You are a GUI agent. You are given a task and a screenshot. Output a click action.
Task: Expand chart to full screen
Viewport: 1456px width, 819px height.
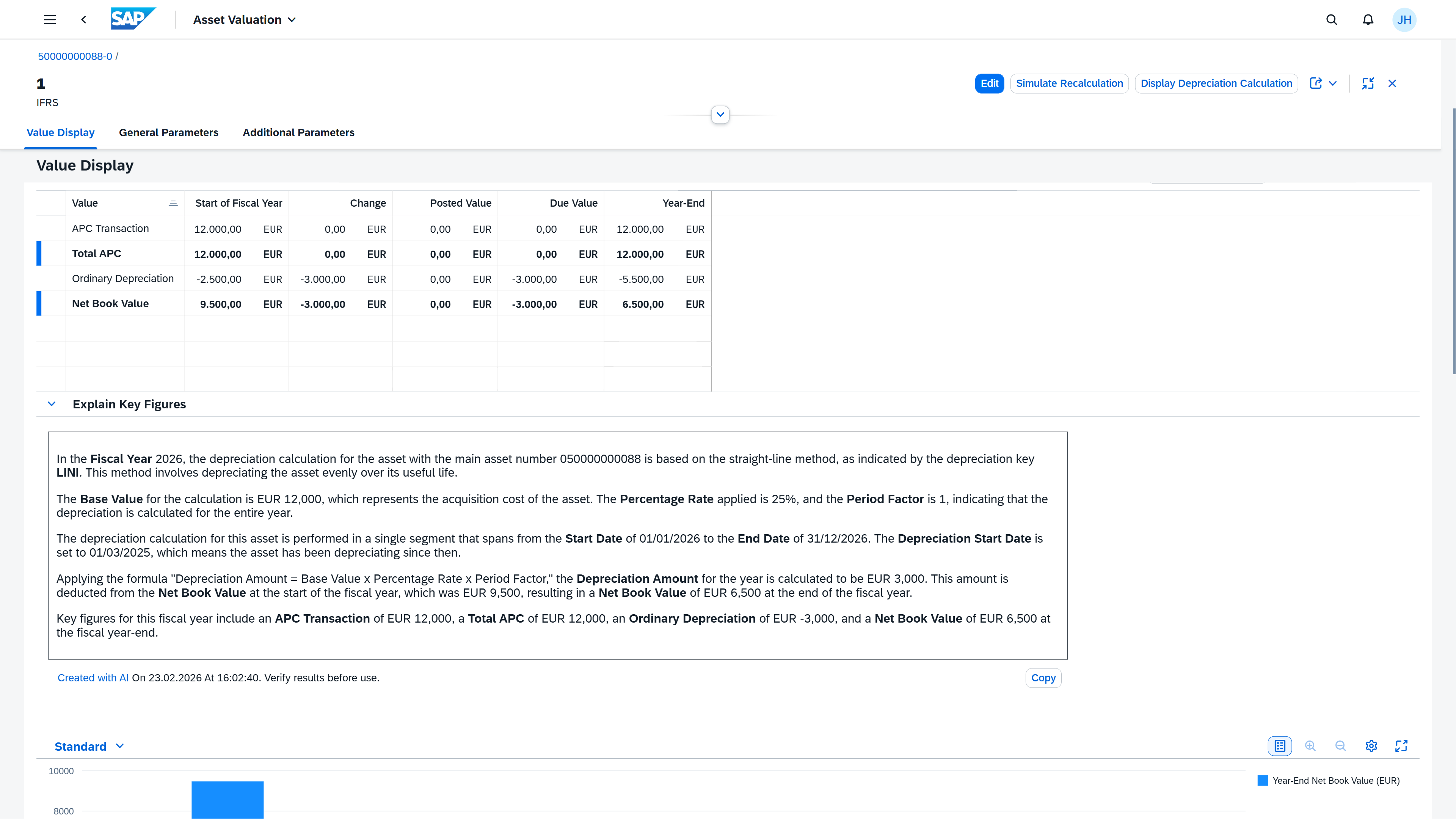point(1401,746)
